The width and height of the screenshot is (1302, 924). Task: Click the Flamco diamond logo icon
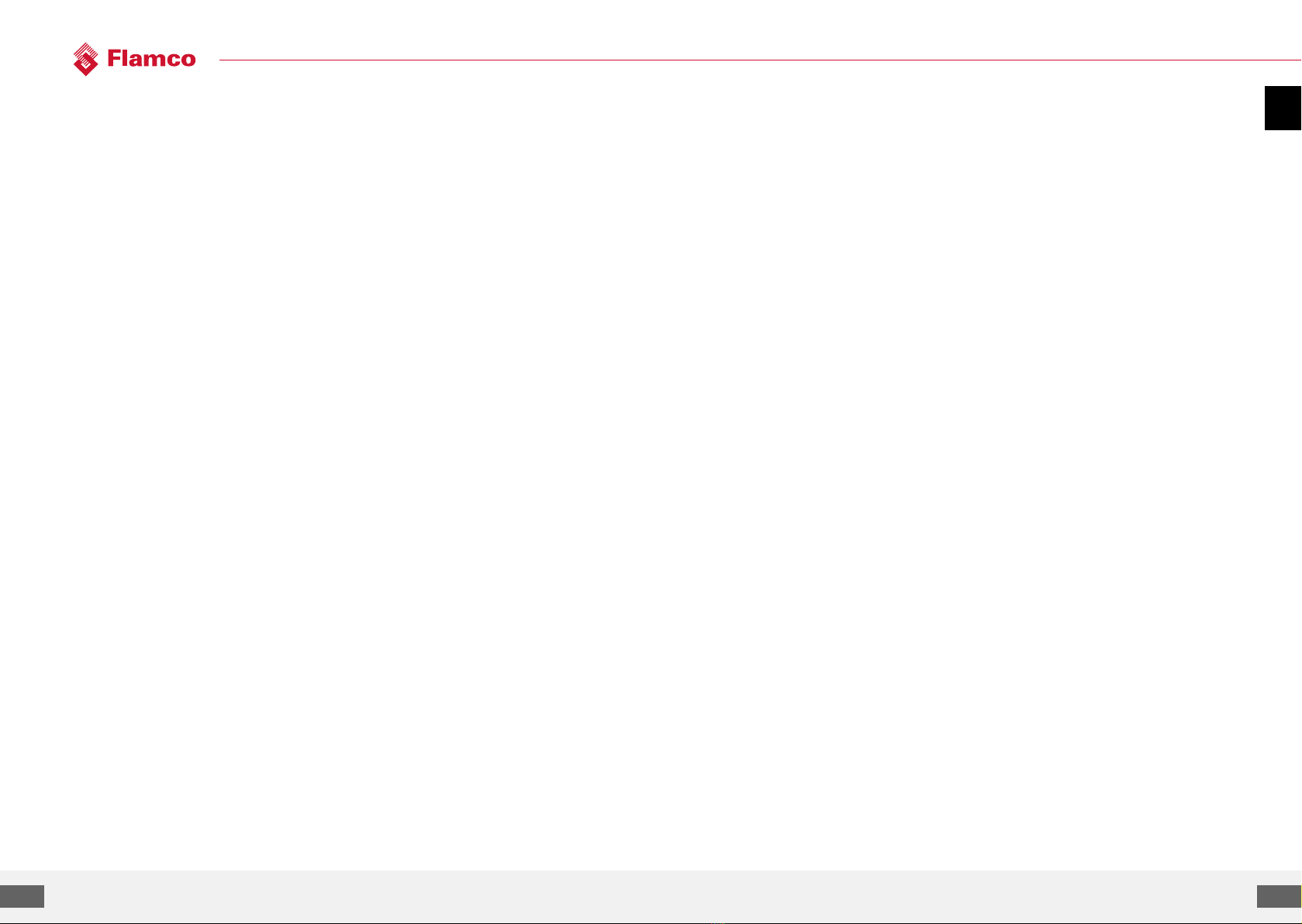tap(85, 59)
